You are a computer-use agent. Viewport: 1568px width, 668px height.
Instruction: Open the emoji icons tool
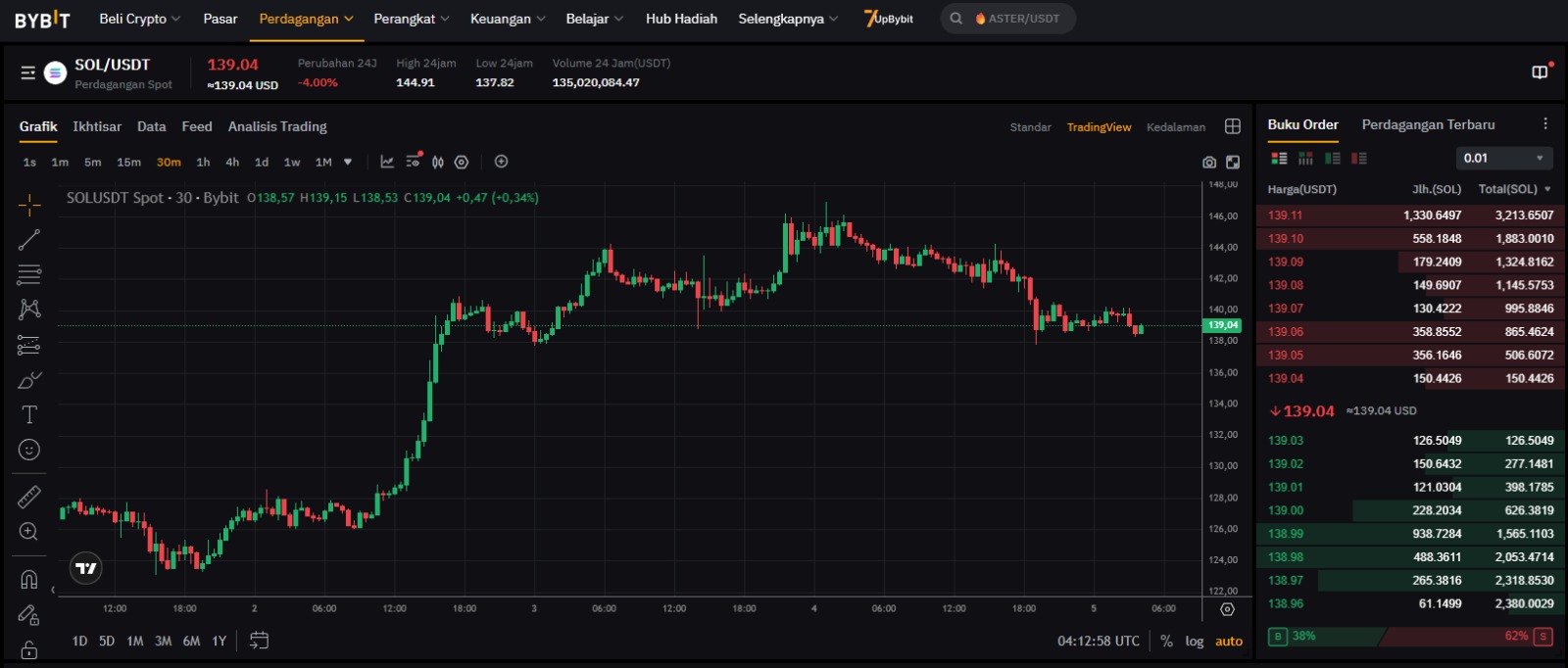click(29, 450)
